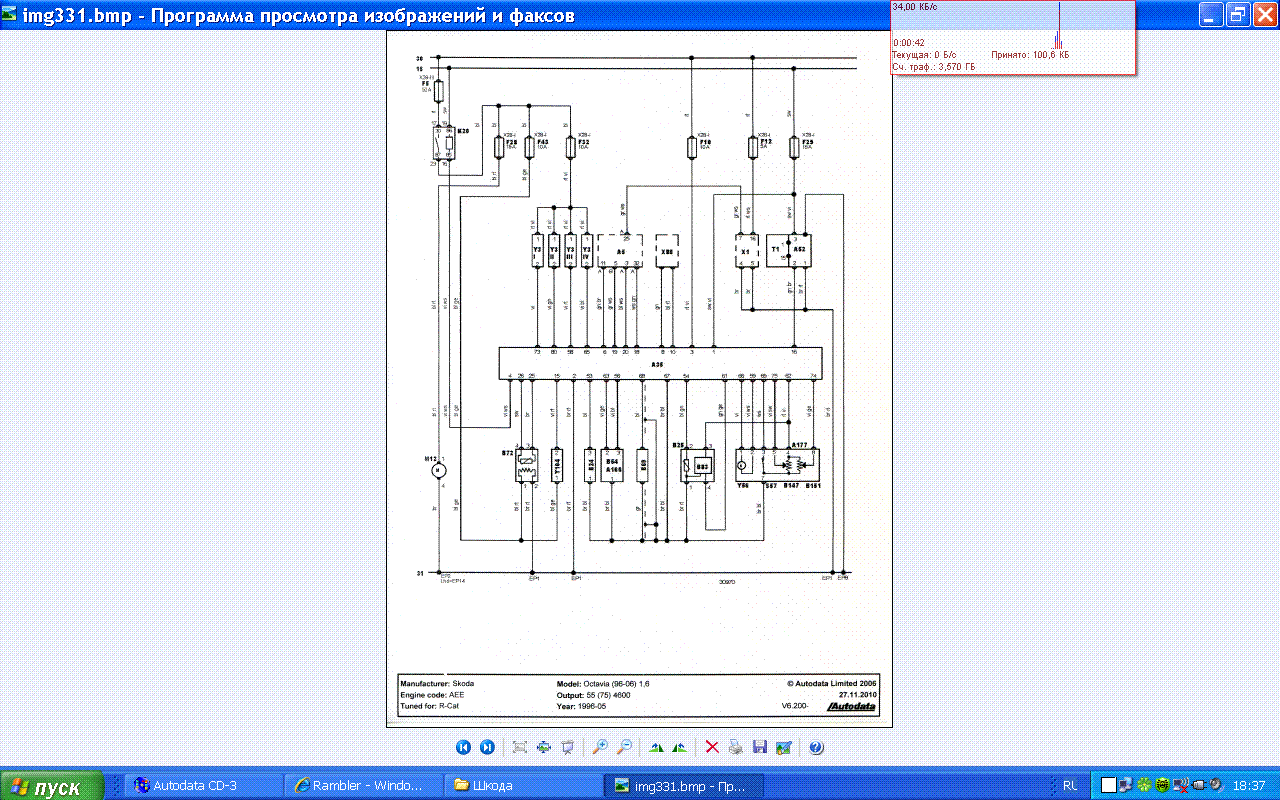
Task: Select the img331.bmp taskbar button
Action: point(684,786)
